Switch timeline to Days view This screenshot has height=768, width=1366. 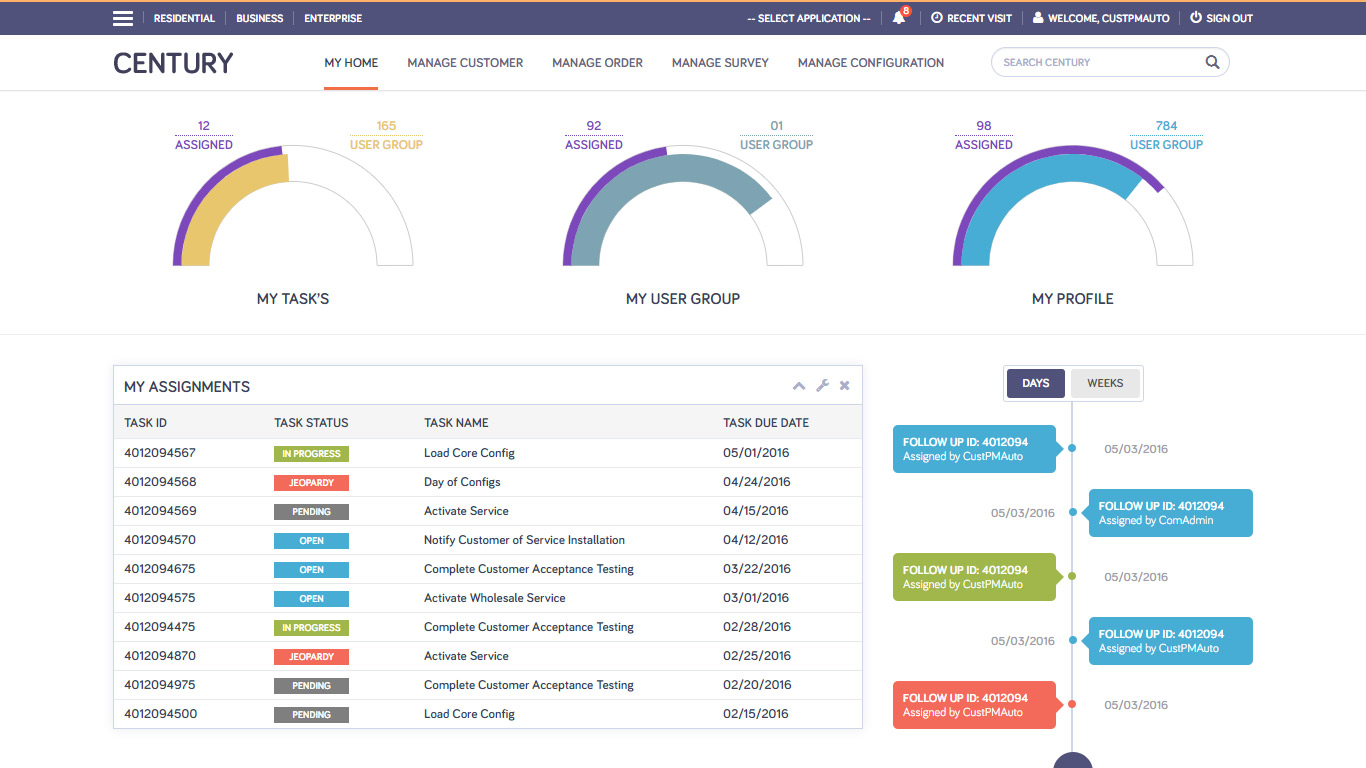pos(1036,383)
